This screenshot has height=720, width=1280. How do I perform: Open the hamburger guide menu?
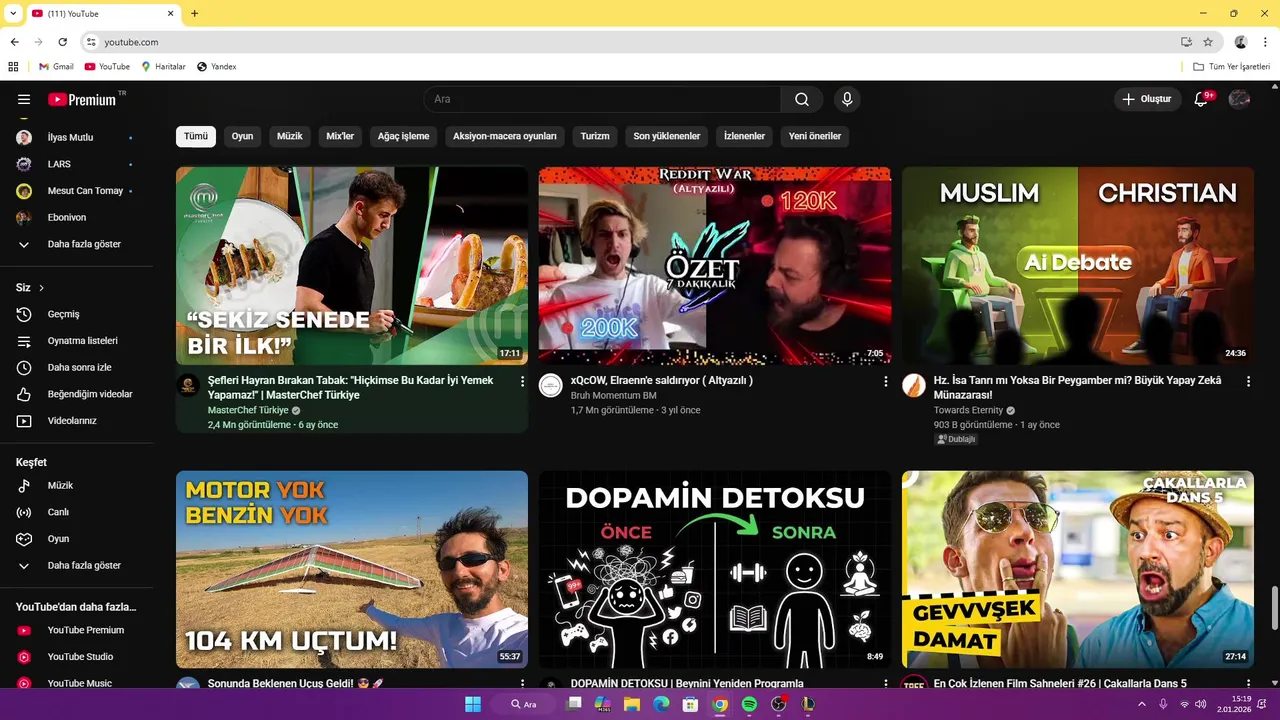(24, 99)
